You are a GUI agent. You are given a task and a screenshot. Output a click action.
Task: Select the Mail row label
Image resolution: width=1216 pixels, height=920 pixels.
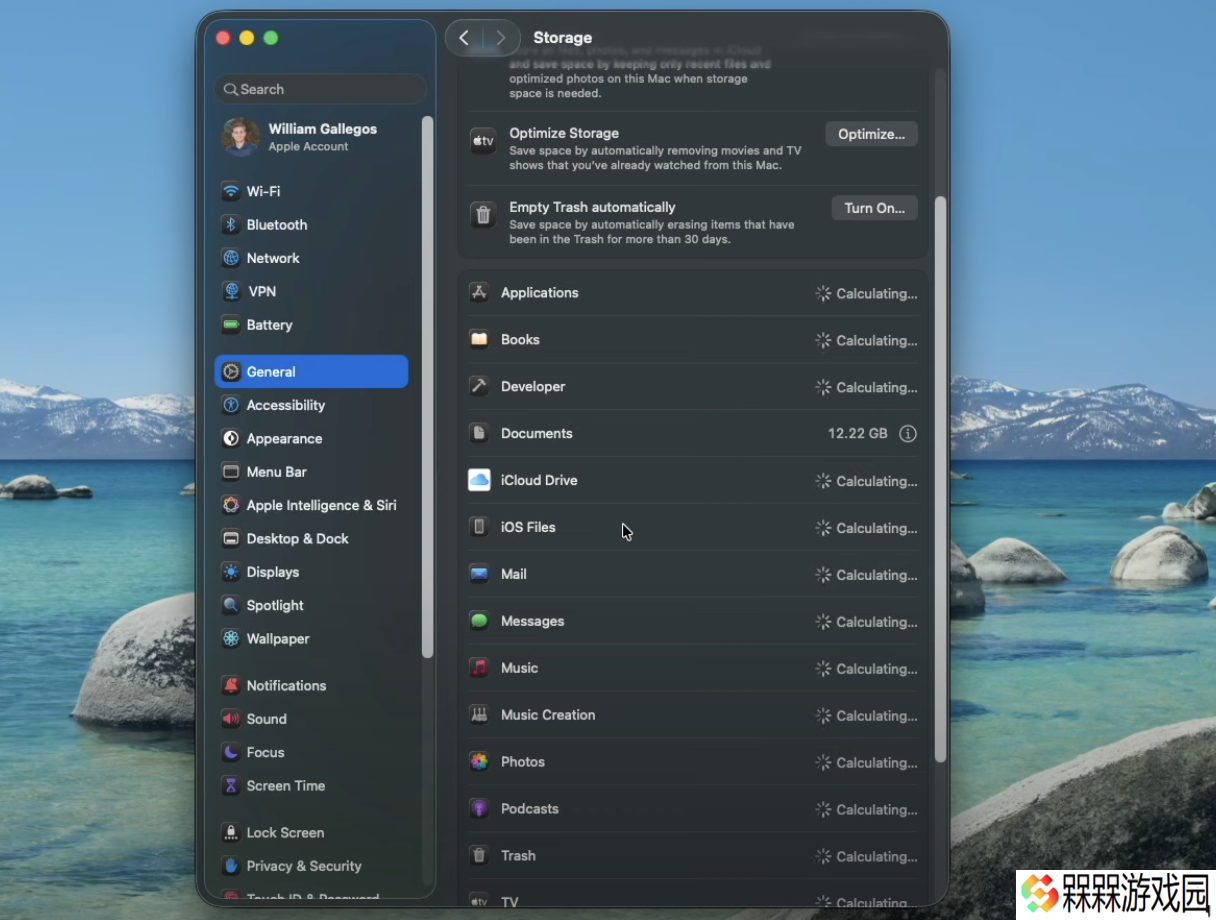pyautogui.click(x=514, y=574)
